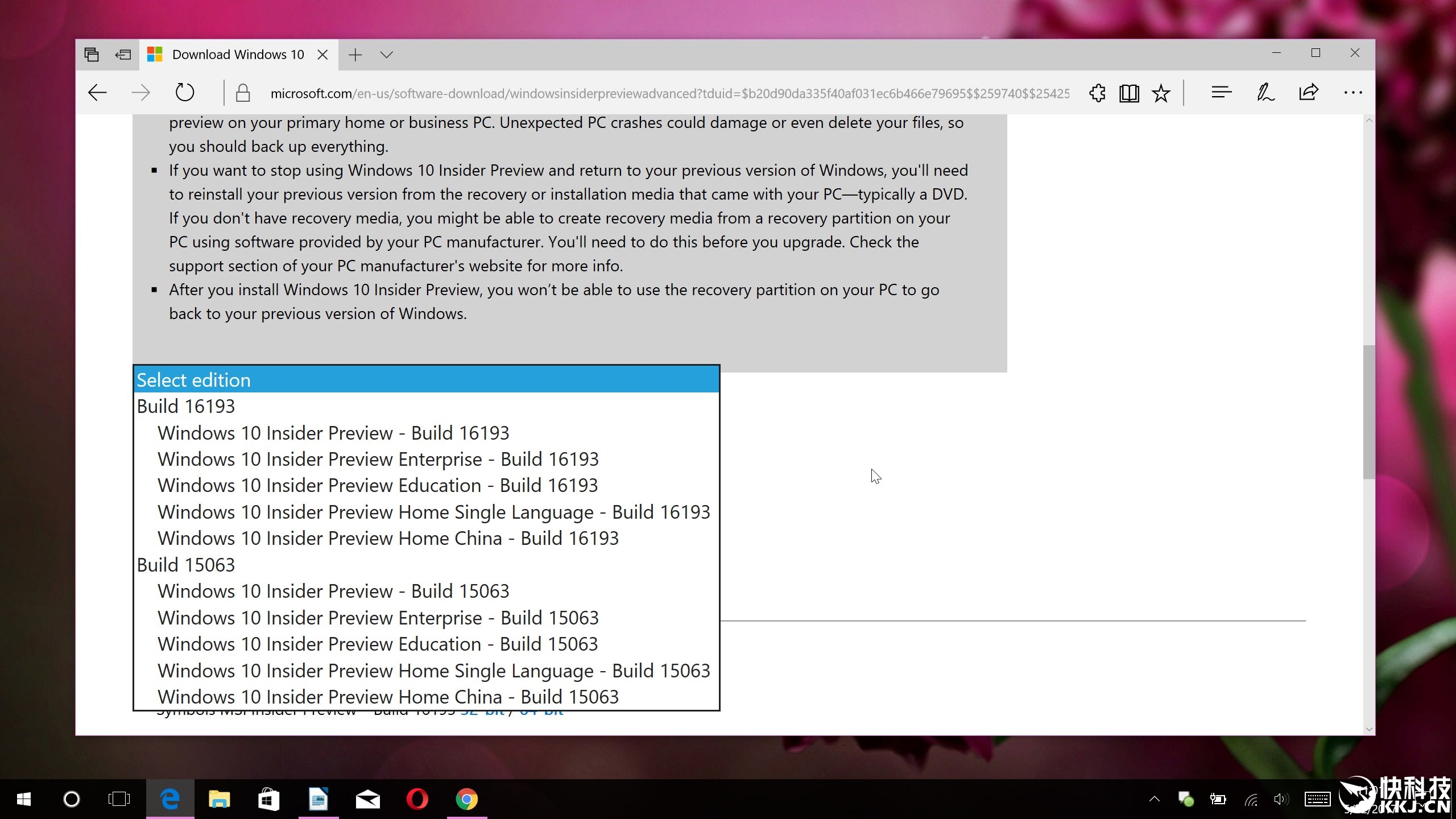Add page to favorites with the star icon

point(1161,93)
